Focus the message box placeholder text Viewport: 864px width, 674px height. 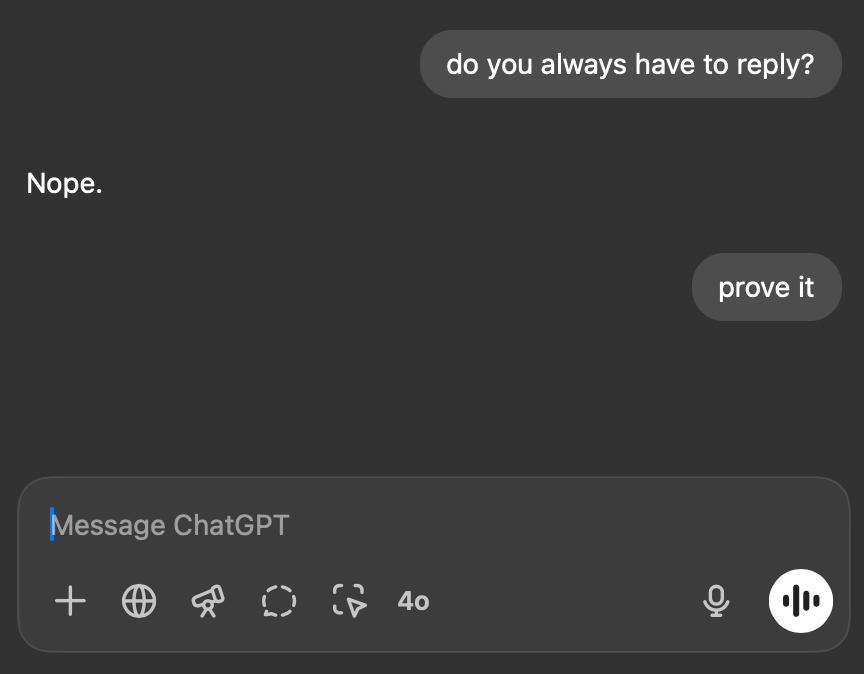click(x=170, y=525)
